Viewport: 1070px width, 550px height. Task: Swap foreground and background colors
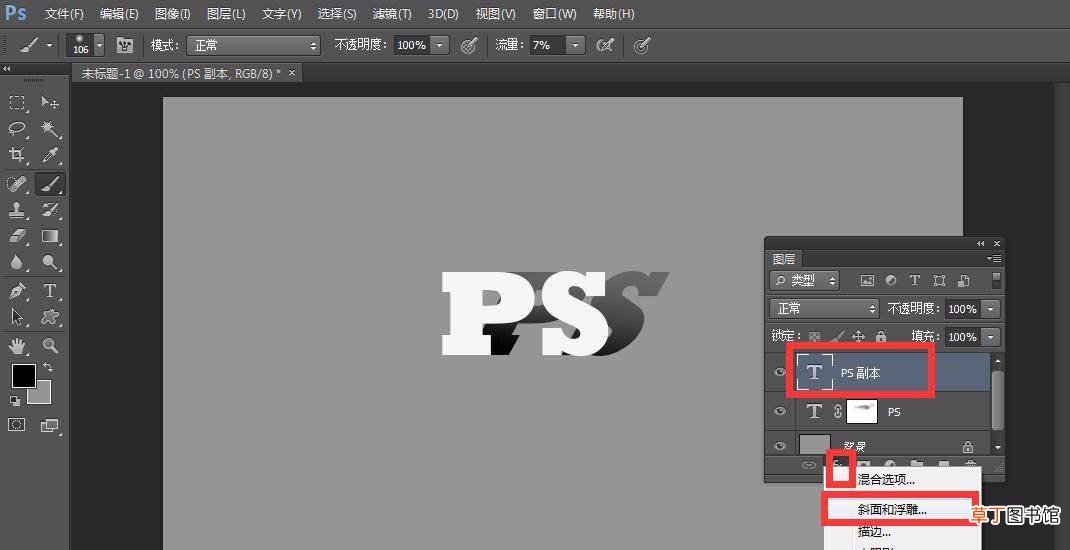coord(48,367)
